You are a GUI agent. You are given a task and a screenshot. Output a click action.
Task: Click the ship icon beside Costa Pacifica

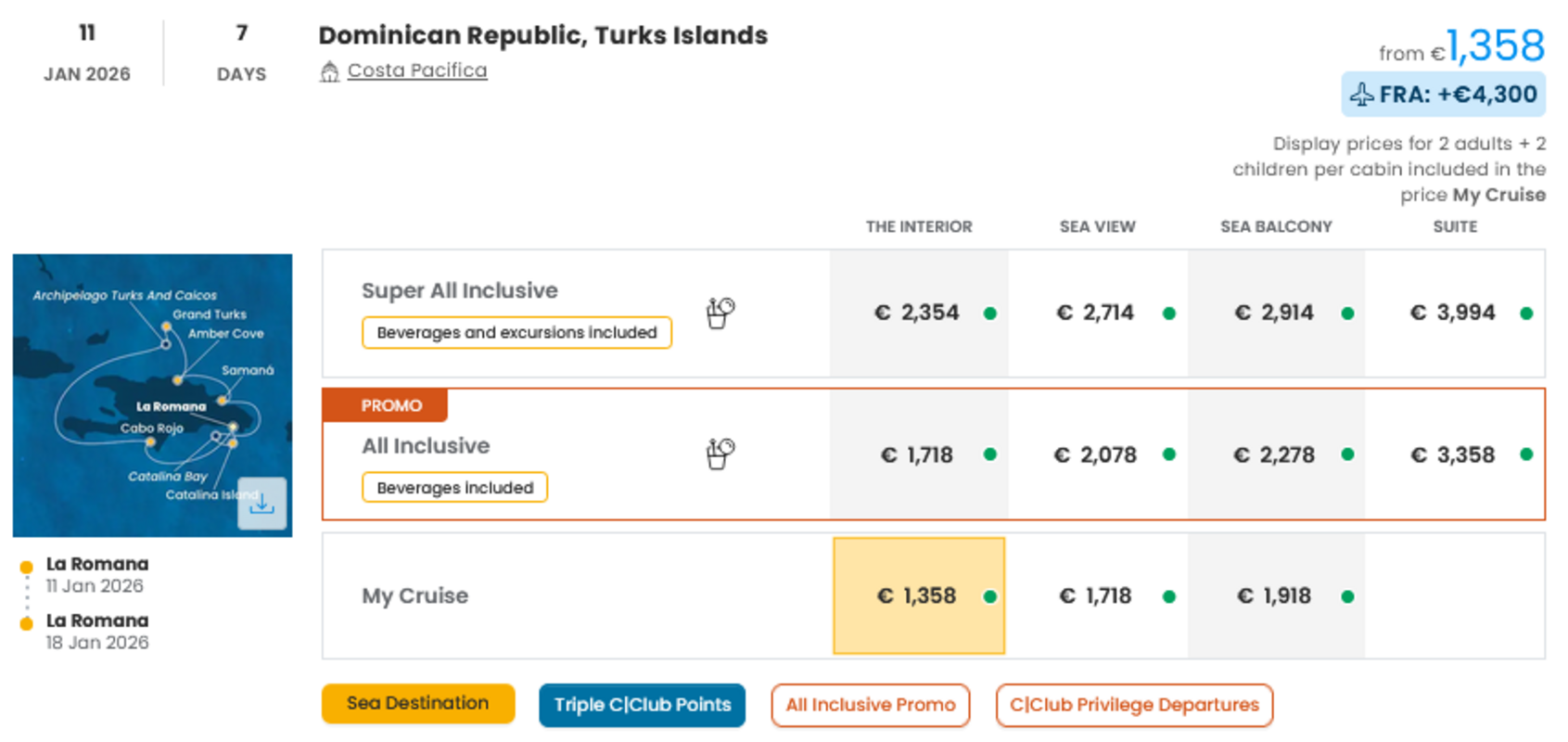(331, 70)
